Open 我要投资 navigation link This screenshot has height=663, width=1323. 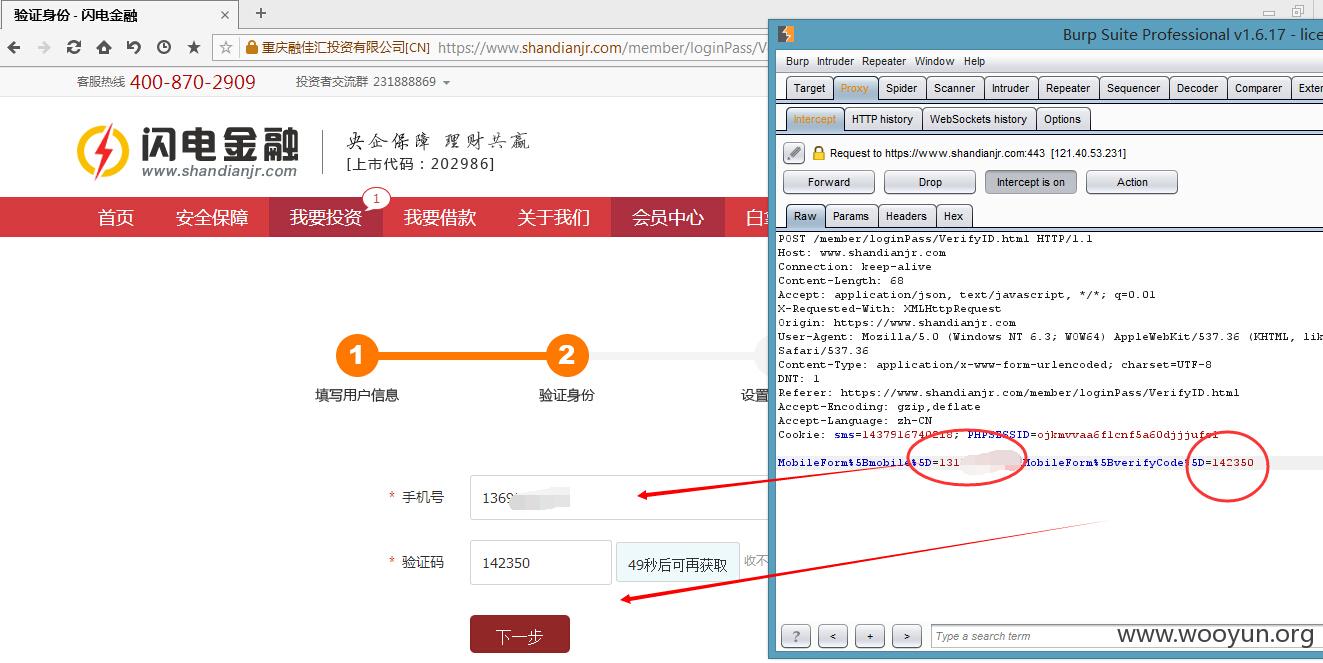(x=326, y=217)
